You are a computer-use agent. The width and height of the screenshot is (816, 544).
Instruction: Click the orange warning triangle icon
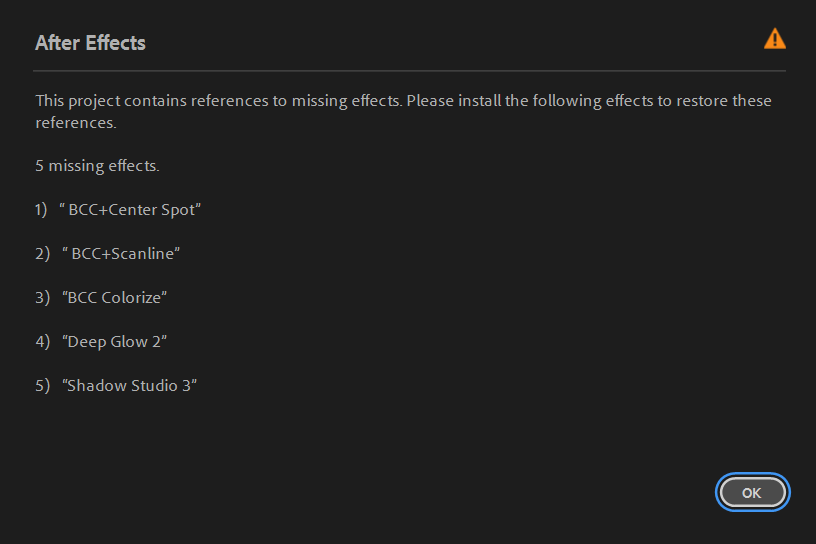tap(774, 39)
